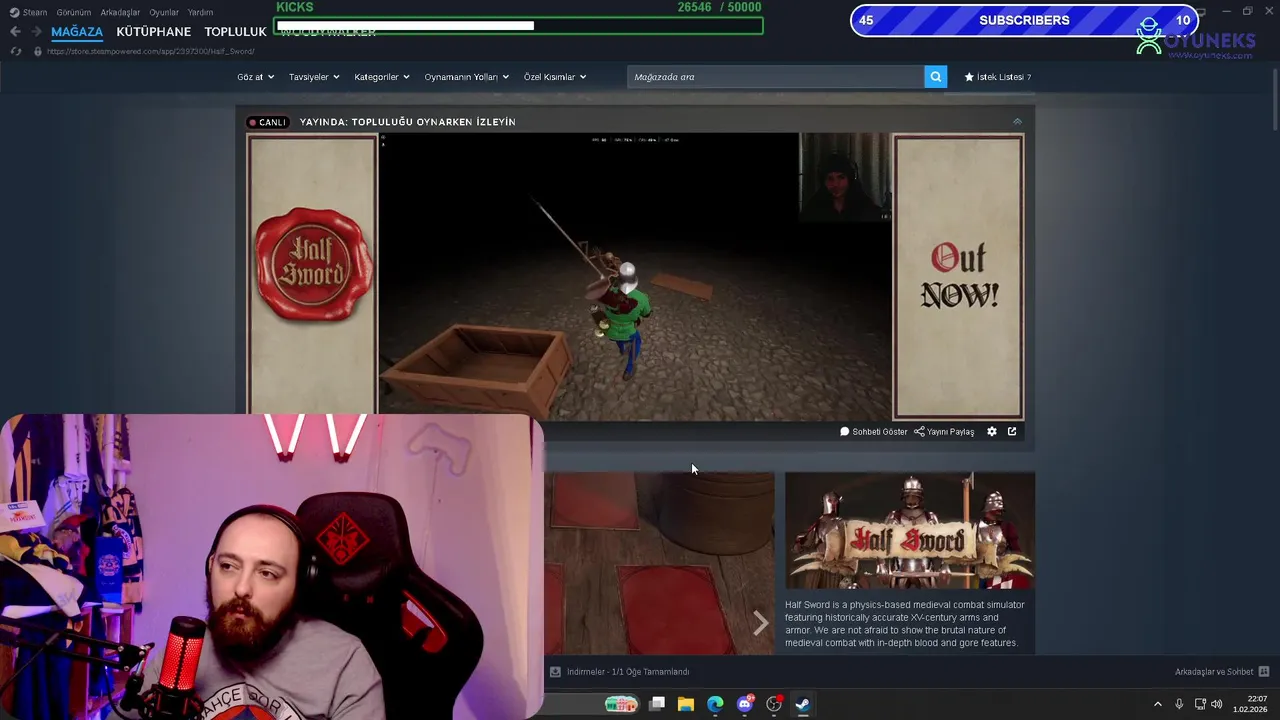Expand the Kategoriler dropdown
This screenshot has width=1280, height=720.
(x=382, y=77)
